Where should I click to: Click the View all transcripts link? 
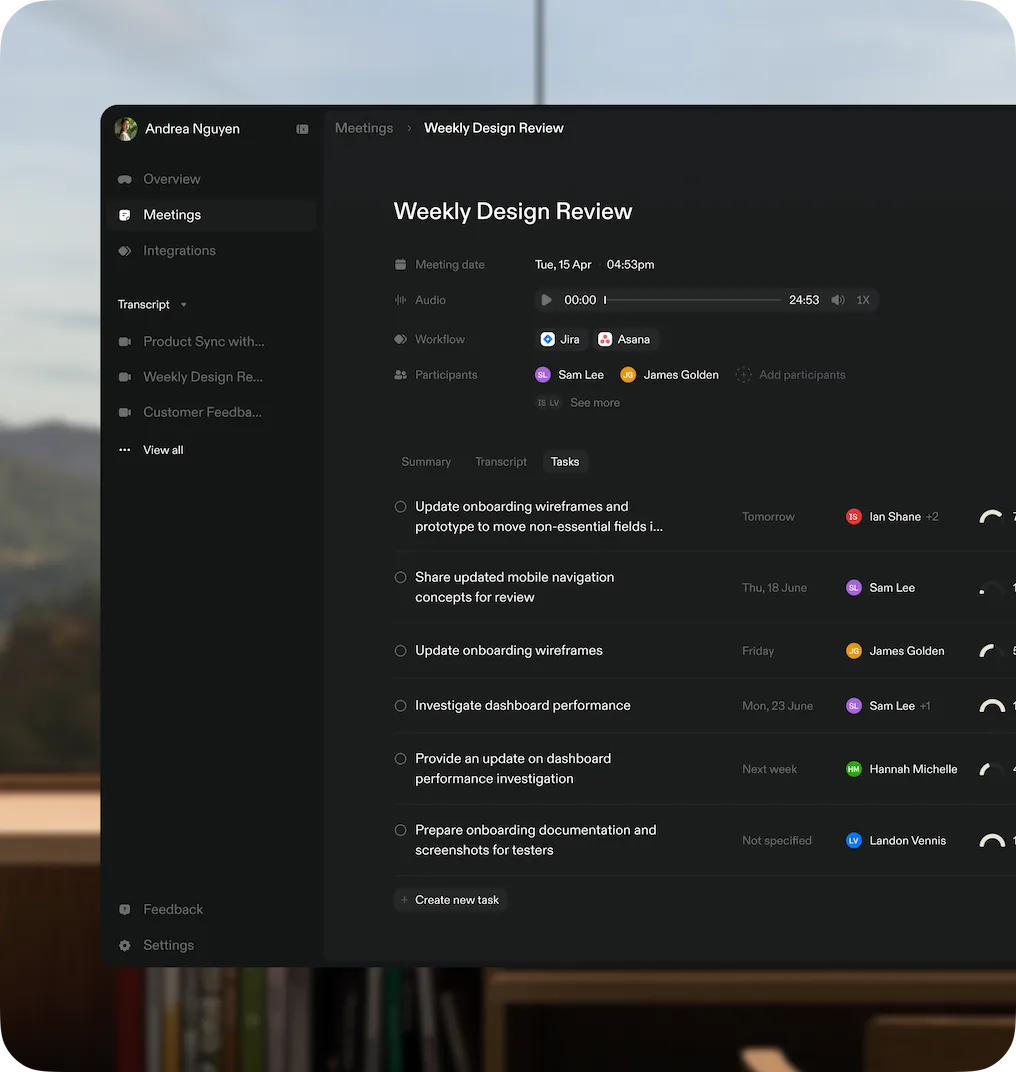163,450
